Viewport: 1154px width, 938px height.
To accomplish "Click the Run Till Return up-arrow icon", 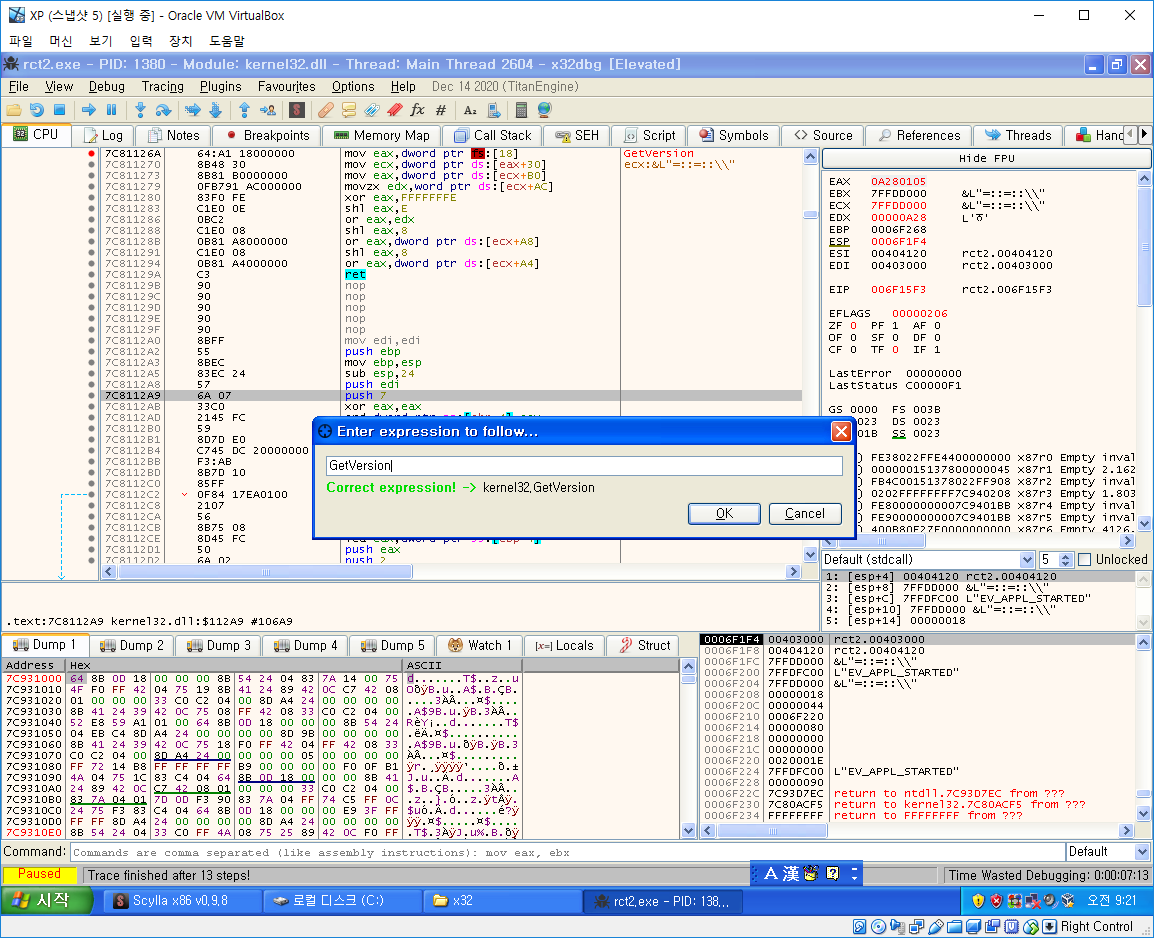I will coord(244,110).
